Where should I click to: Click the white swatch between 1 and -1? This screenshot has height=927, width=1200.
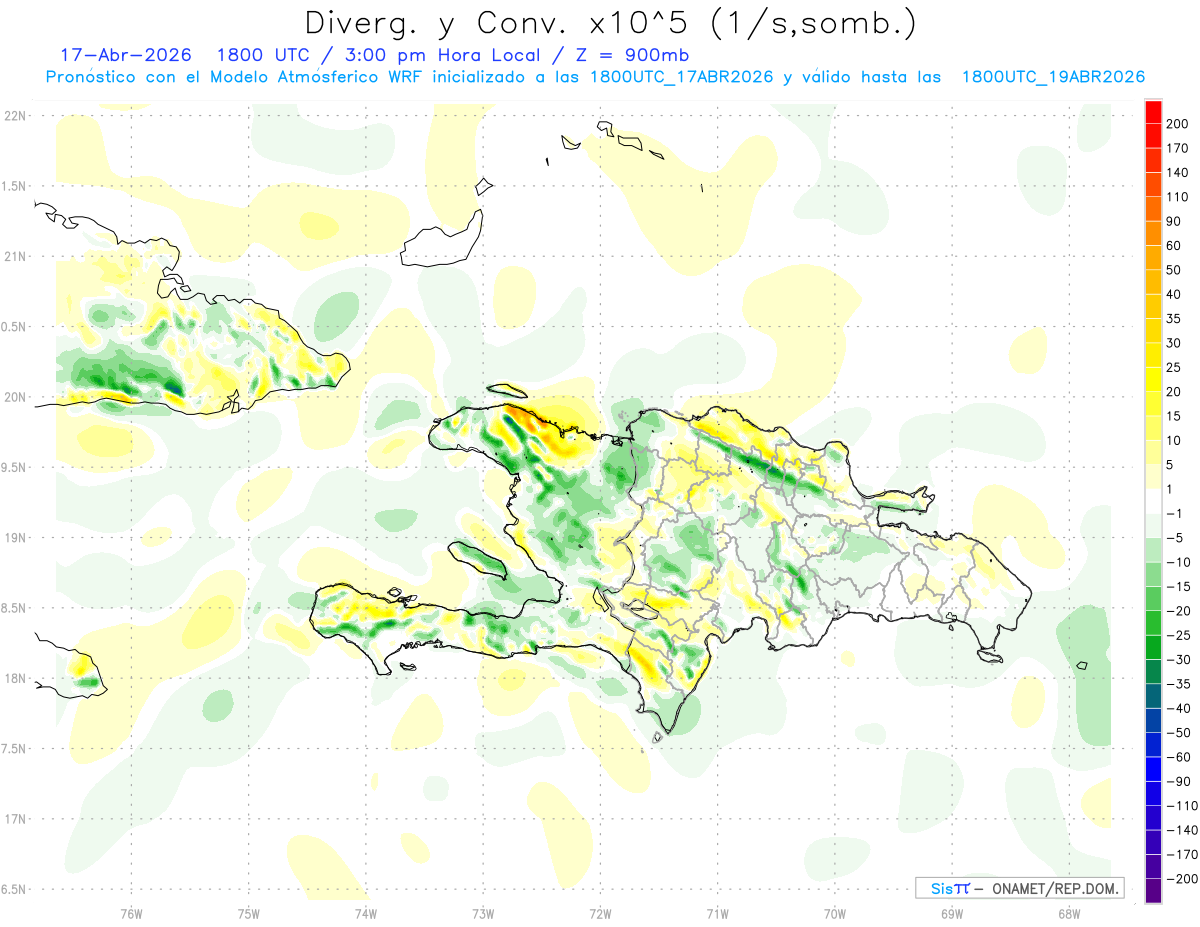pyautogui.click(x=1153, y=502)
